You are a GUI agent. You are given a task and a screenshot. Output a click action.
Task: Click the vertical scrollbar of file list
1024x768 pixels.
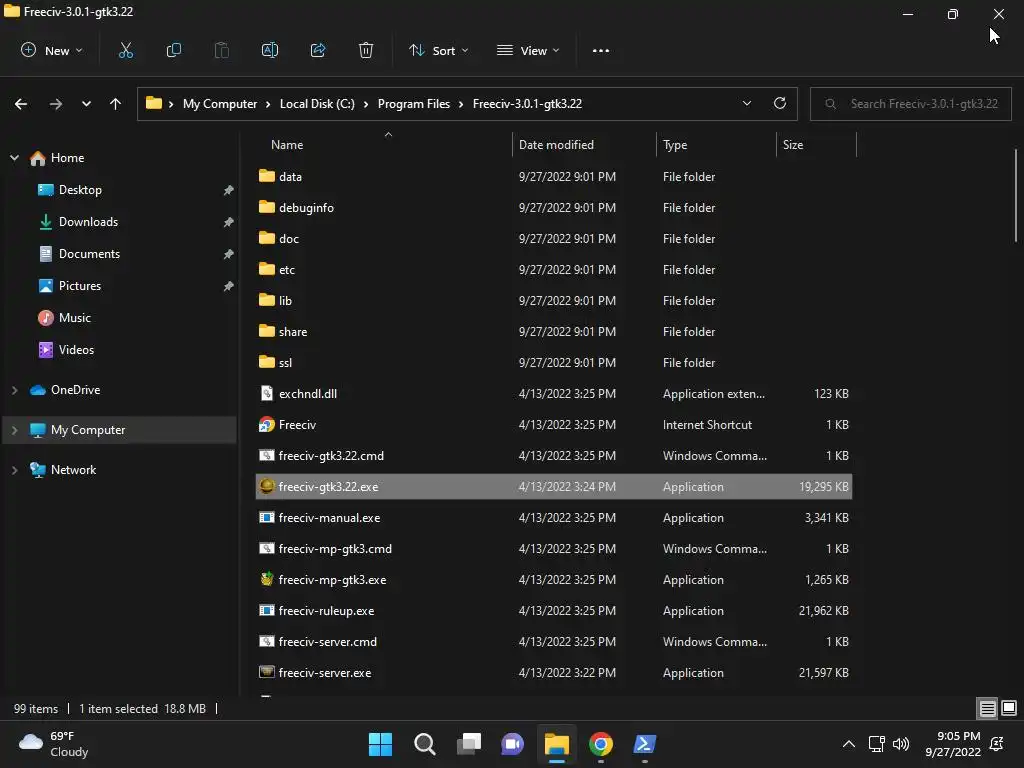(x=1016, y=196)
